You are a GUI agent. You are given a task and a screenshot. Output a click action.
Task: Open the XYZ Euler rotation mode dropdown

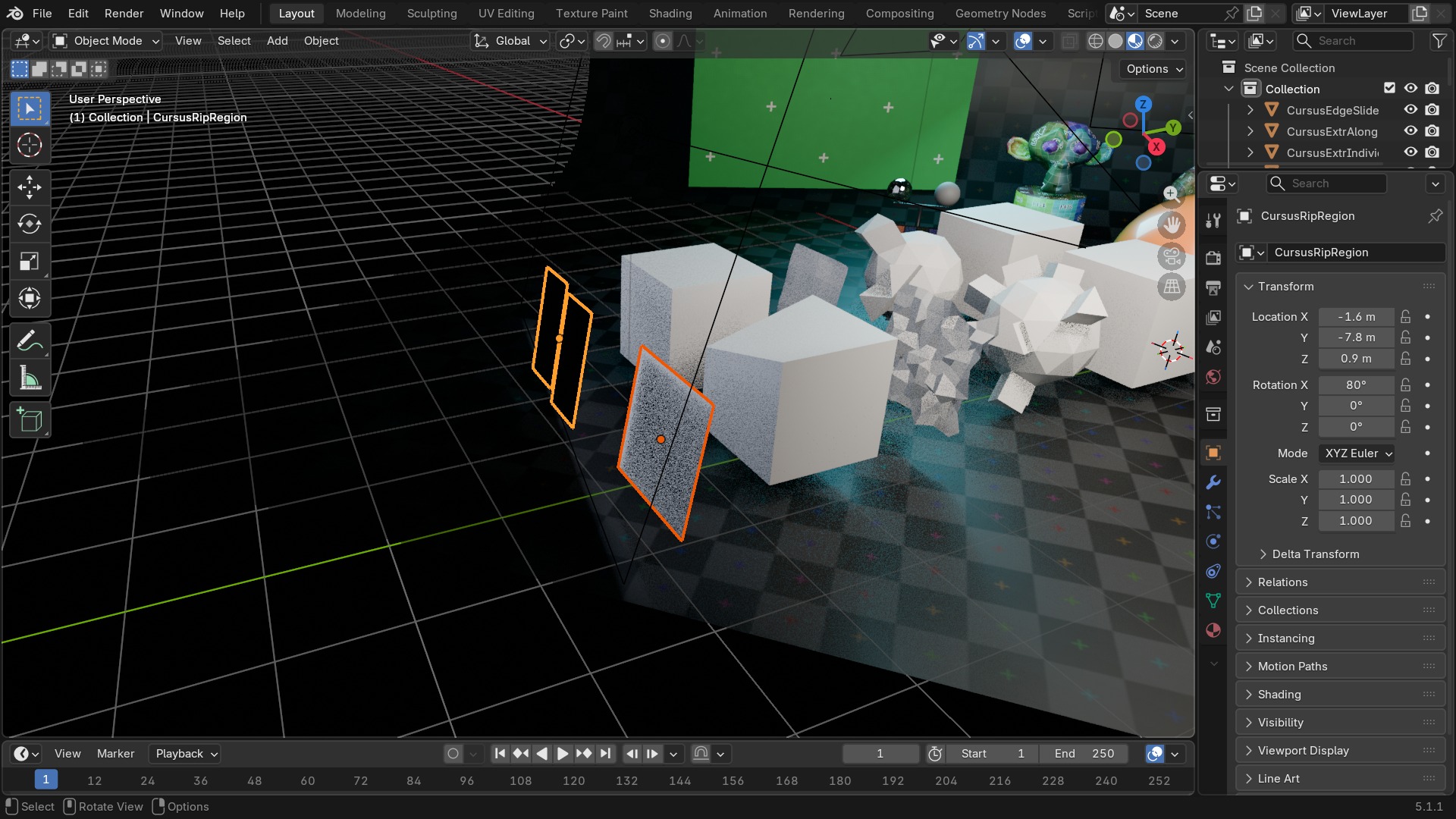pyautogui.click(x=1357, y=453)
